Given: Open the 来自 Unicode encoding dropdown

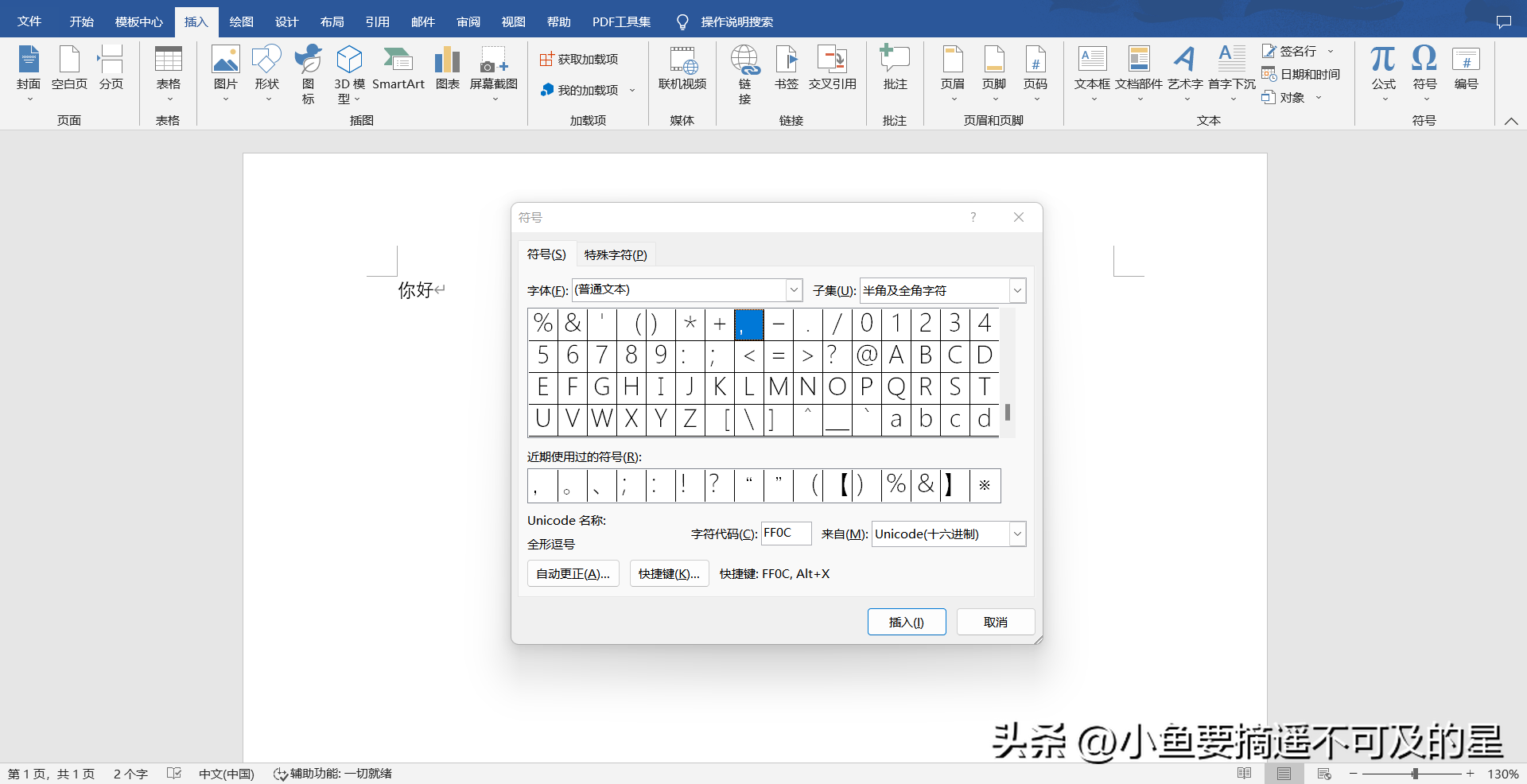Looking at the screenshot, I should tap(1017, 534).
